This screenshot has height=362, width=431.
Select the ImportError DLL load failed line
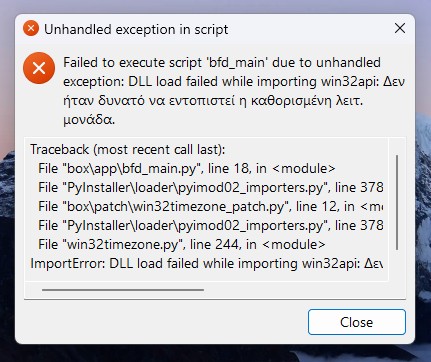pyautogui.click(x=207, y=263)
